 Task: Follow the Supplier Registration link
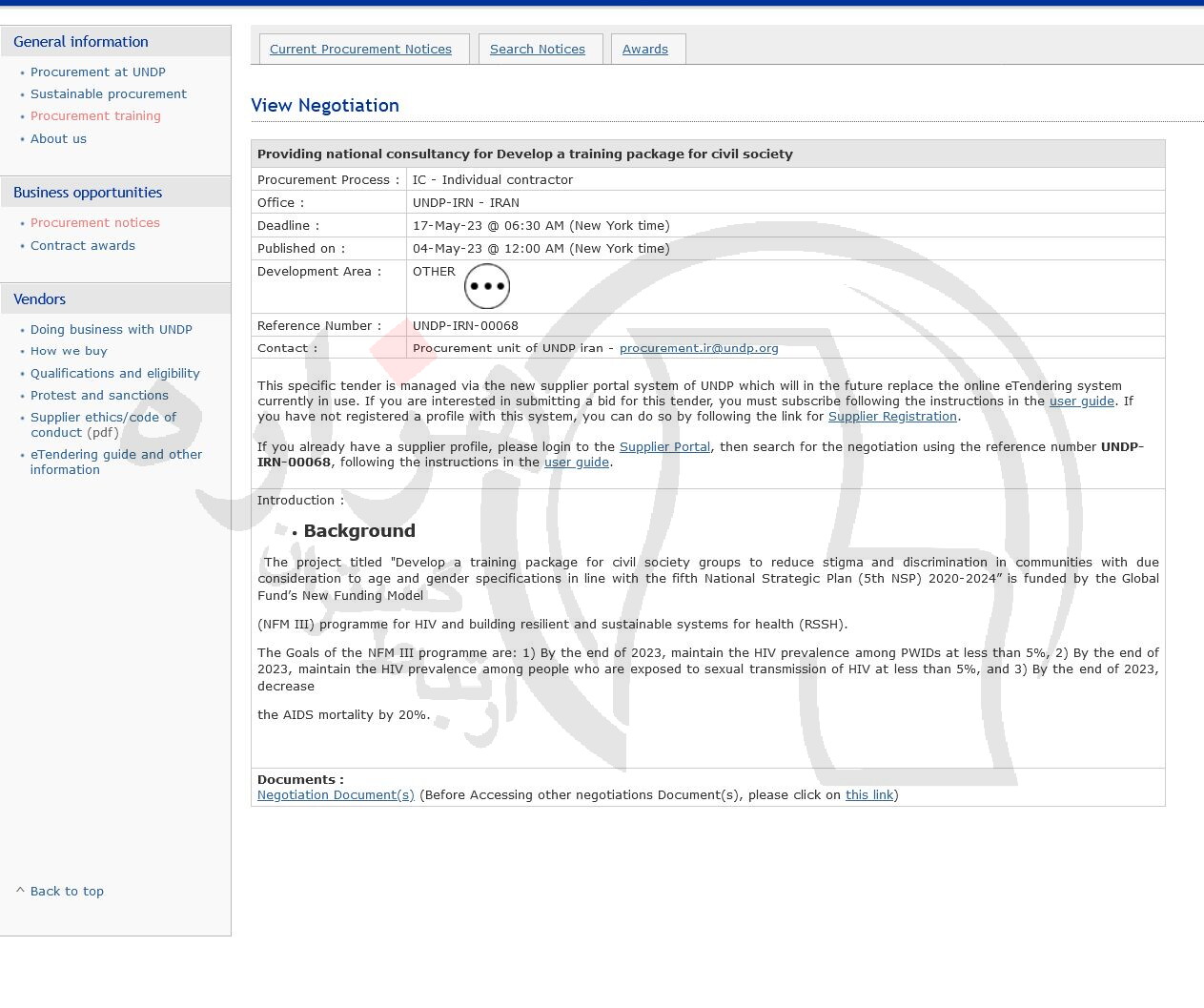(891, 417)
